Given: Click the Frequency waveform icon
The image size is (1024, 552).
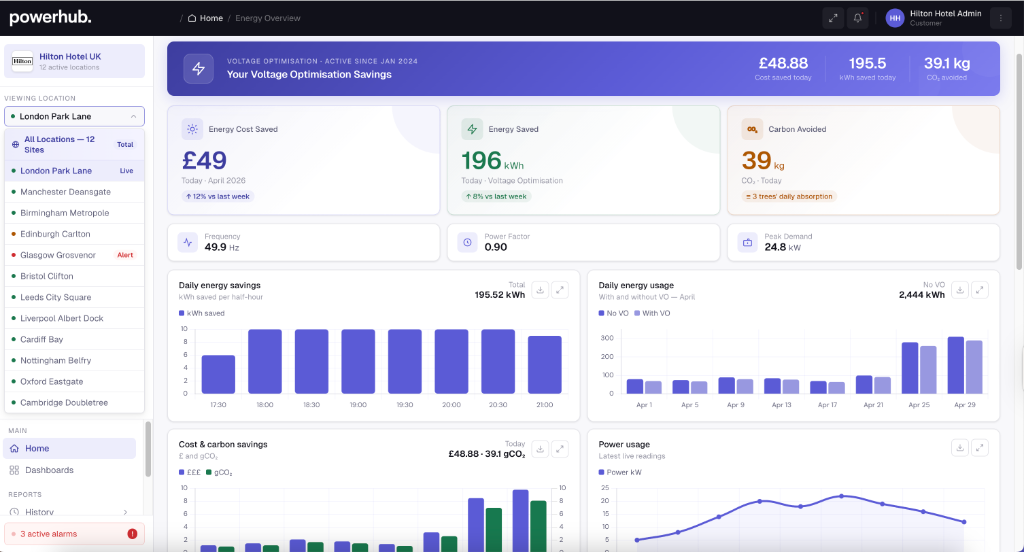Looking at the screenshot, I should (188, 242).
